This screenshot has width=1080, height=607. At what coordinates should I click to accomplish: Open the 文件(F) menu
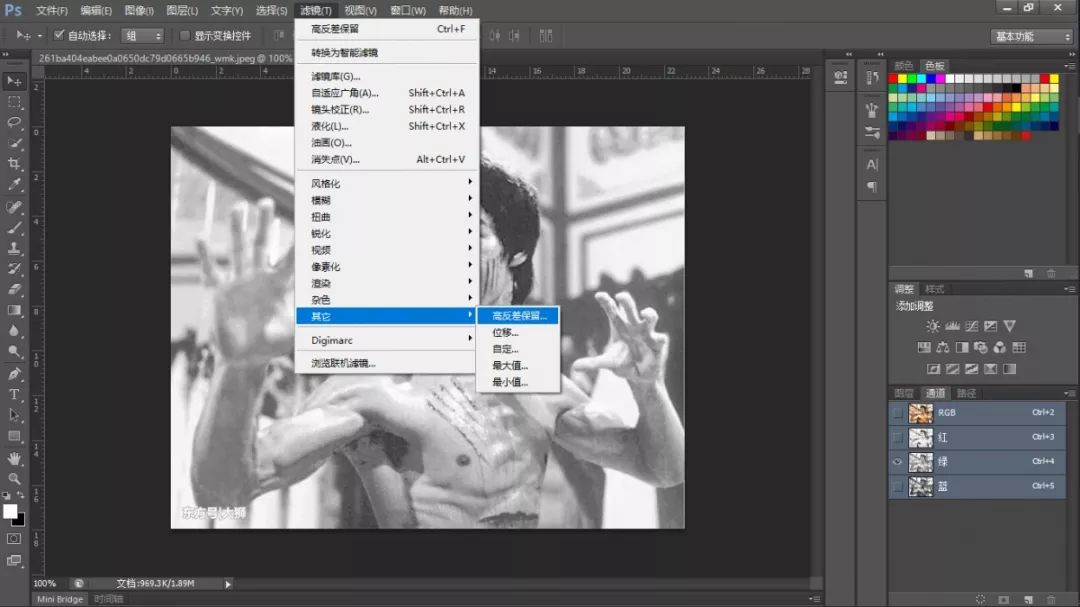52,10
